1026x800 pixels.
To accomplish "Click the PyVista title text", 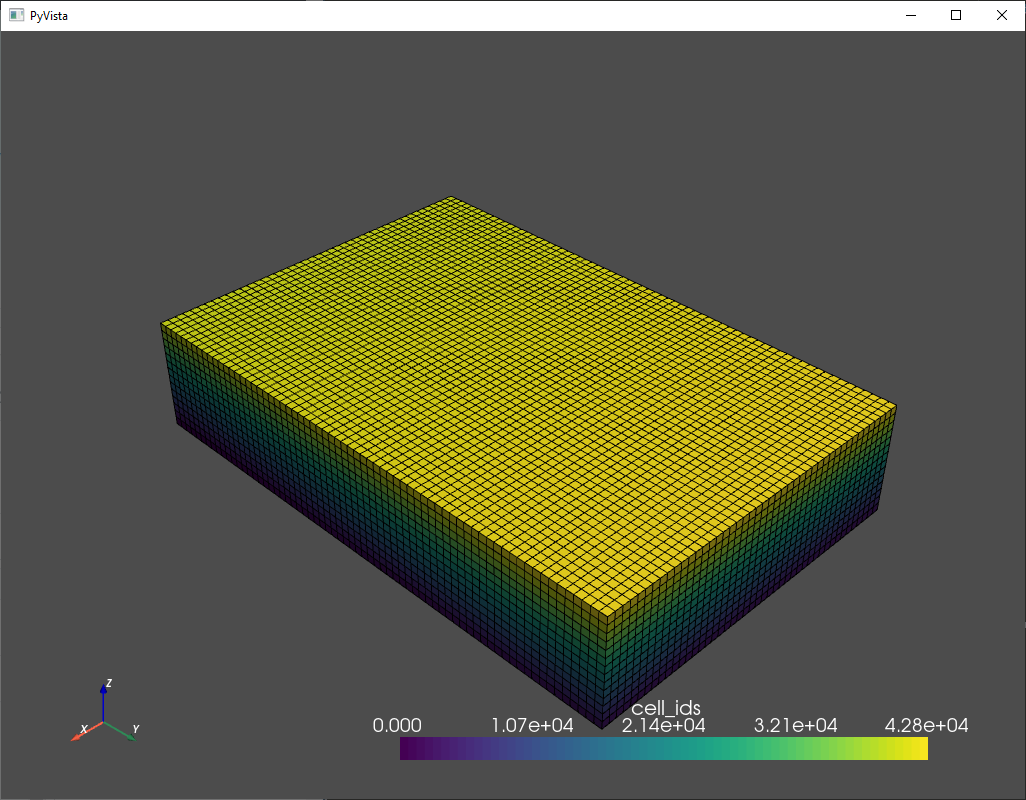I will (48, 16).
